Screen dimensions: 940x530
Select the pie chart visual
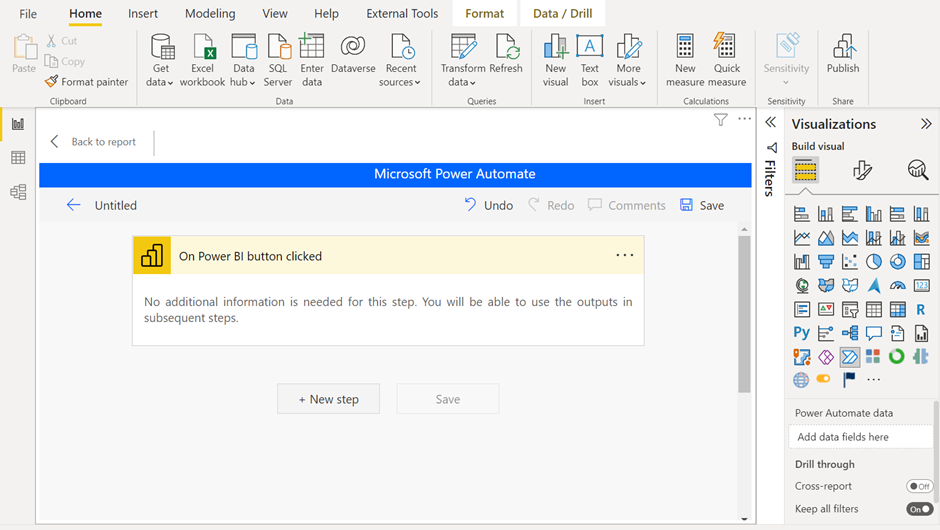[x=873, y=261]
